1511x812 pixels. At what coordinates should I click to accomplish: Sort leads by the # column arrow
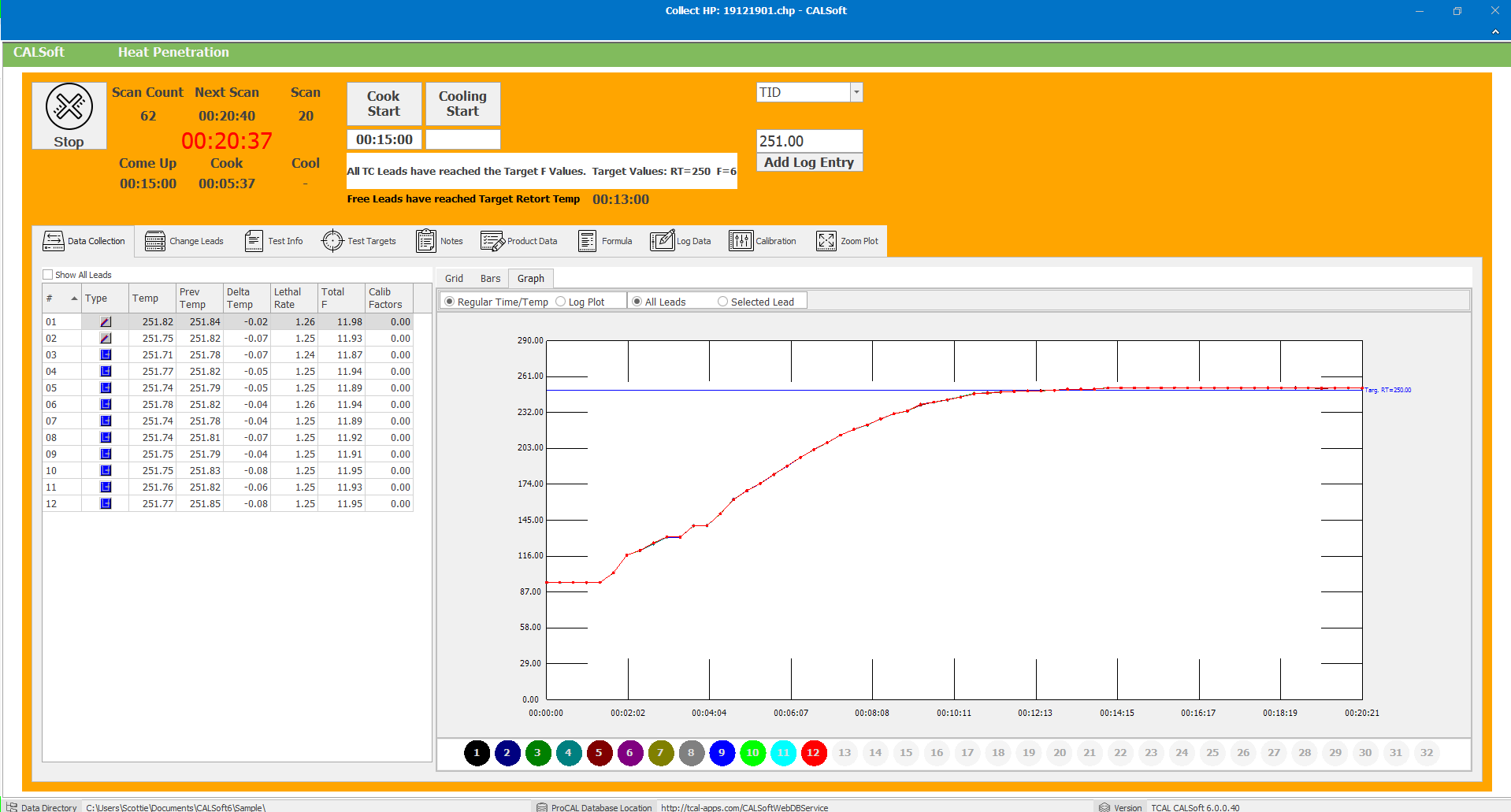[x=74, y=298]
